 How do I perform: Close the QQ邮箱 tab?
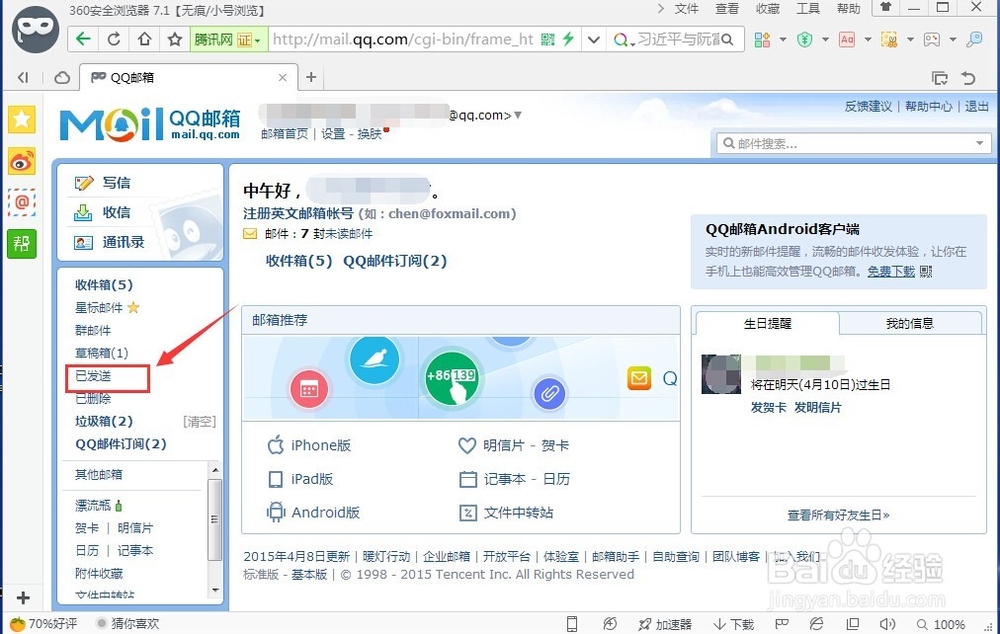pos(283,77)
